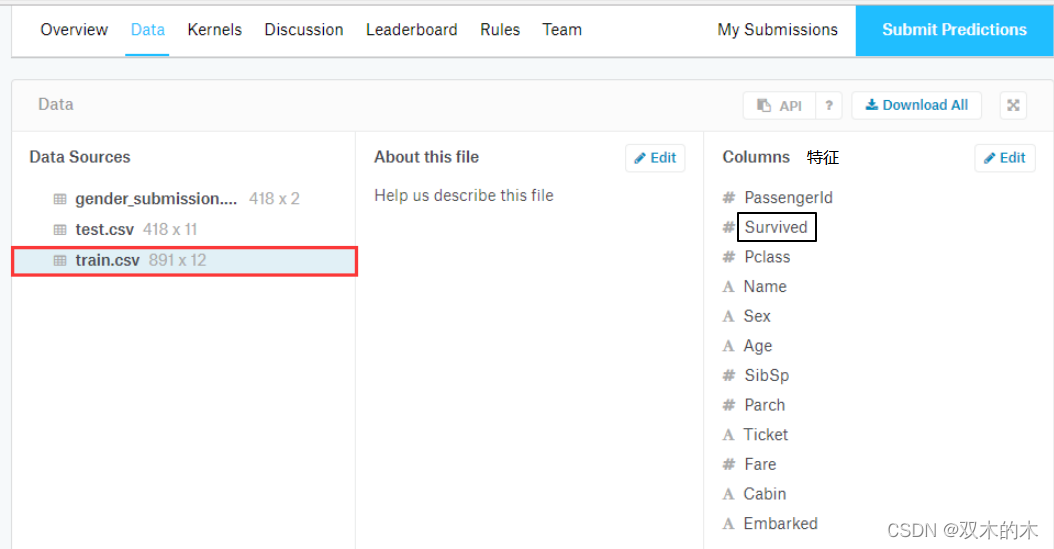
Task: Go to the Kernels tab
Action: [214, 30]
